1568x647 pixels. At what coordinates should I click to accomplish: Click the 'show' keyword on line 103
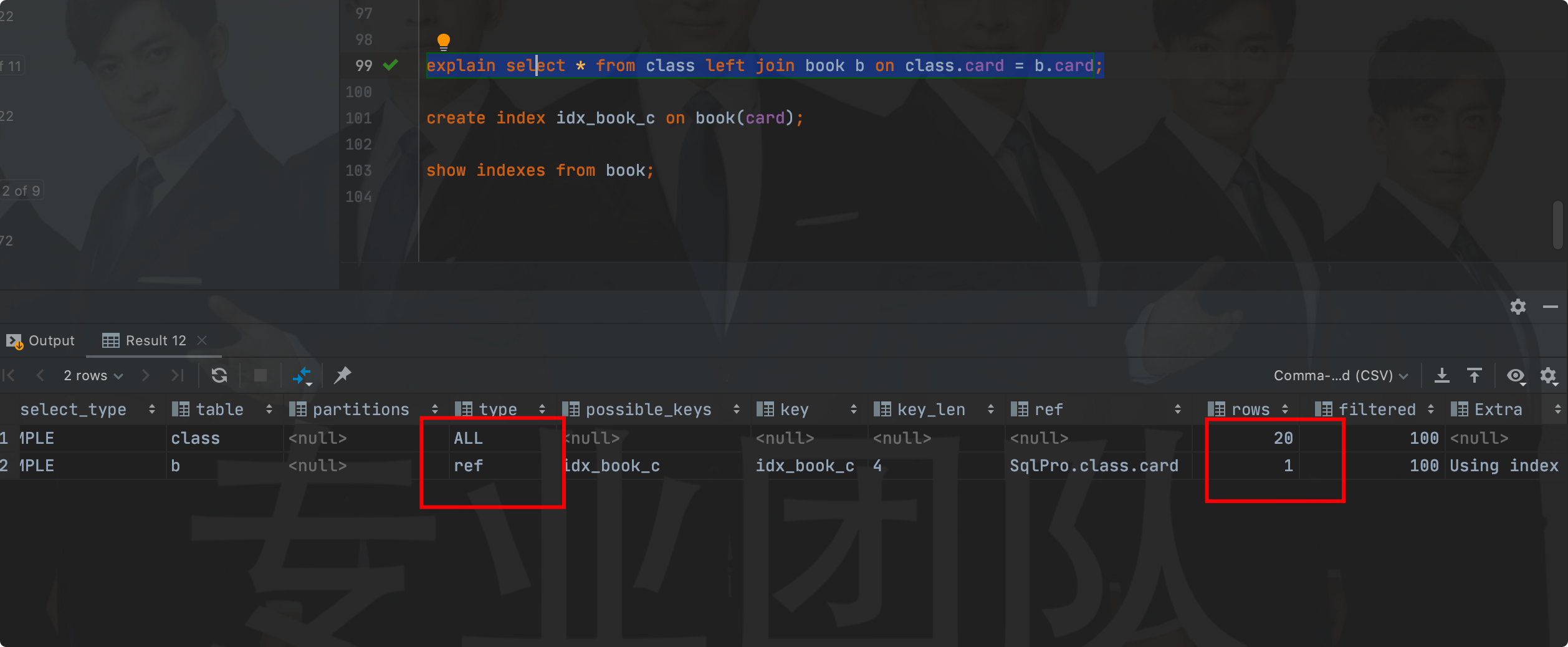446,170
